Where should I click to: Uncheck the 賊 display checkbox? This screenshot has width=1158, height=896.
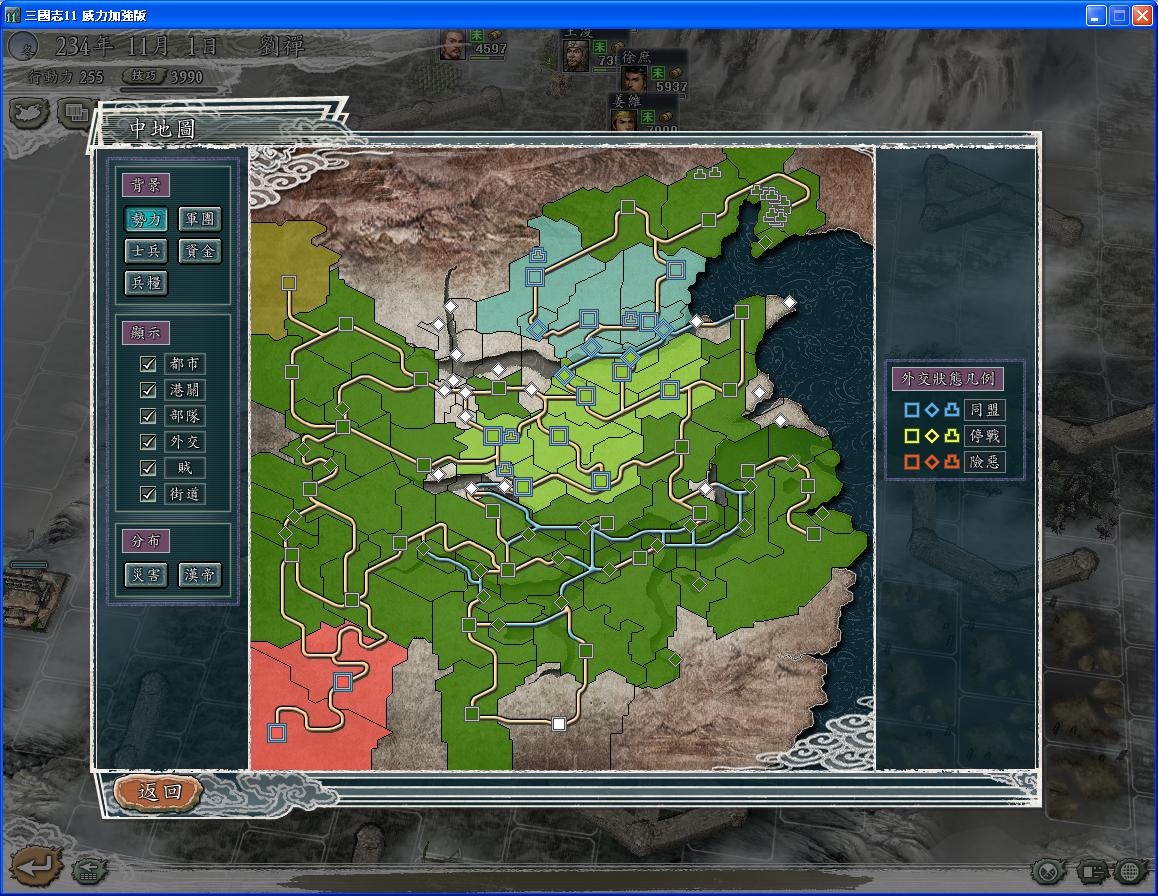click(x=148, y=468)
